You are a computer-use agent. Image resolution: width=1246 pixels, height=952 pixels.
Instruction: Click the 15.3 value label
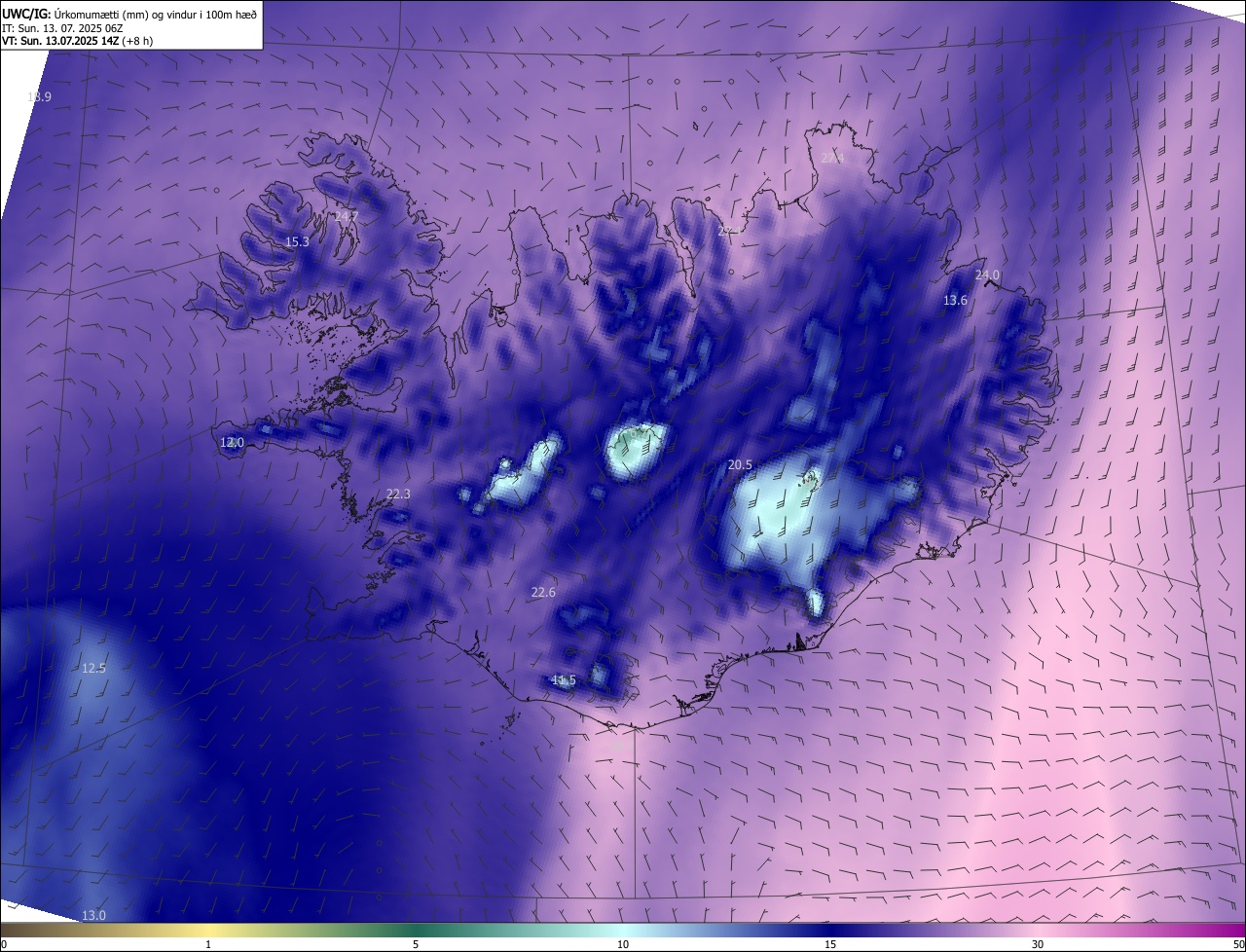(x=297, y=241)
